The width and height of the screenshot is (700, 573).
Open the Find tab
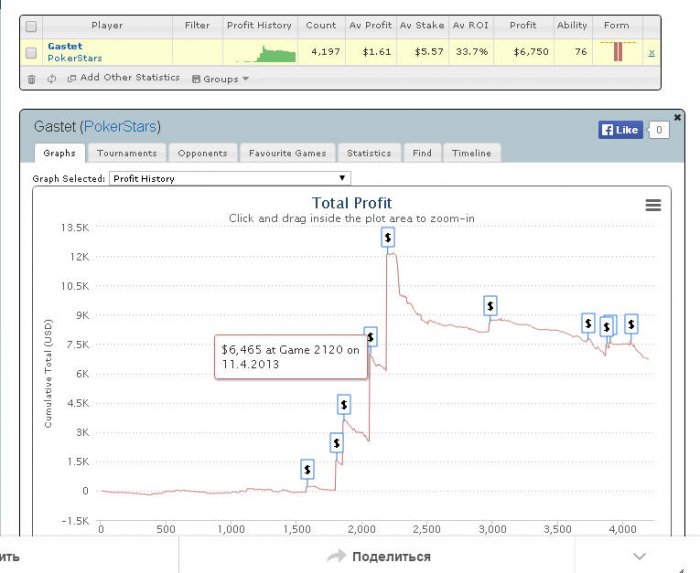point(422,153)
